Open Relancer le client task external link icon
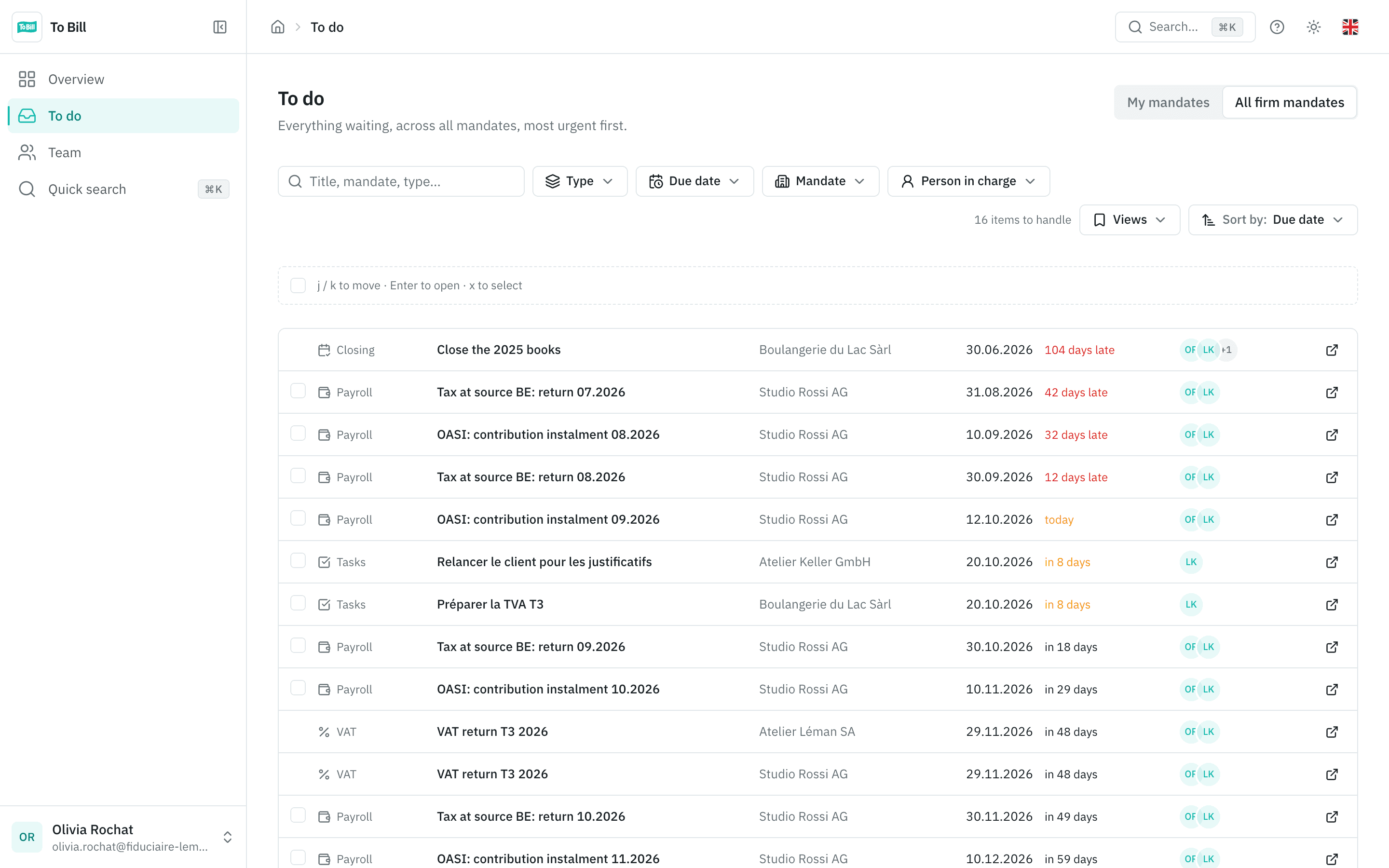The width and height of the screenshot is (1389, 868). [1332, 562]
